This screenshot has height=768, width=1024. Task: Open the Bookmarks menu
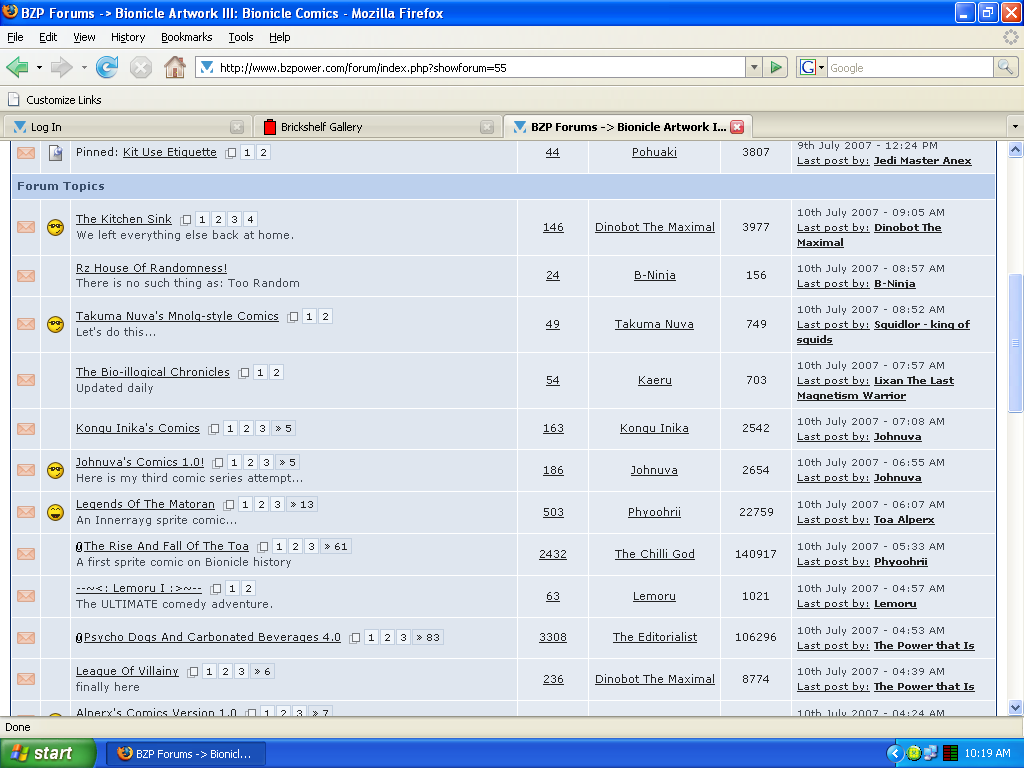(186, 37)
